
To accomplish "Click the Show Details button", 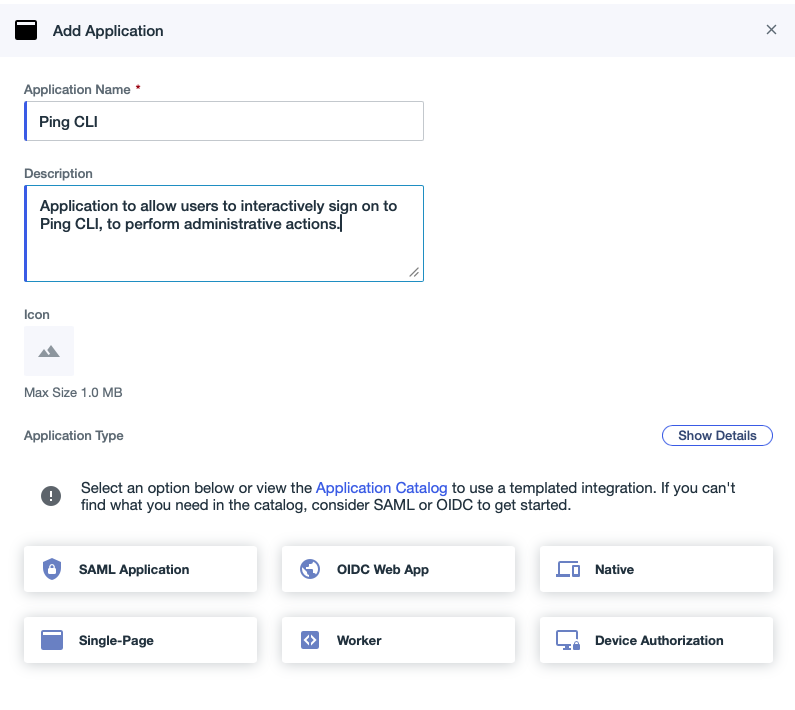I will 717,436.
